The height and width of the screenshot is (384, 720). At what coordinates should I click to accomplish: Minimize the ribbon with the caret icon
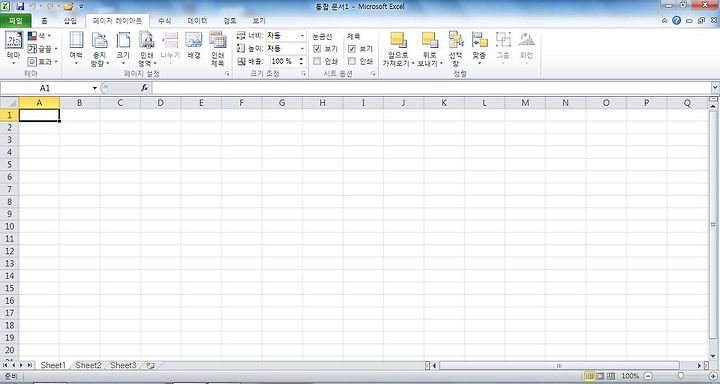[x=664, y=21]
